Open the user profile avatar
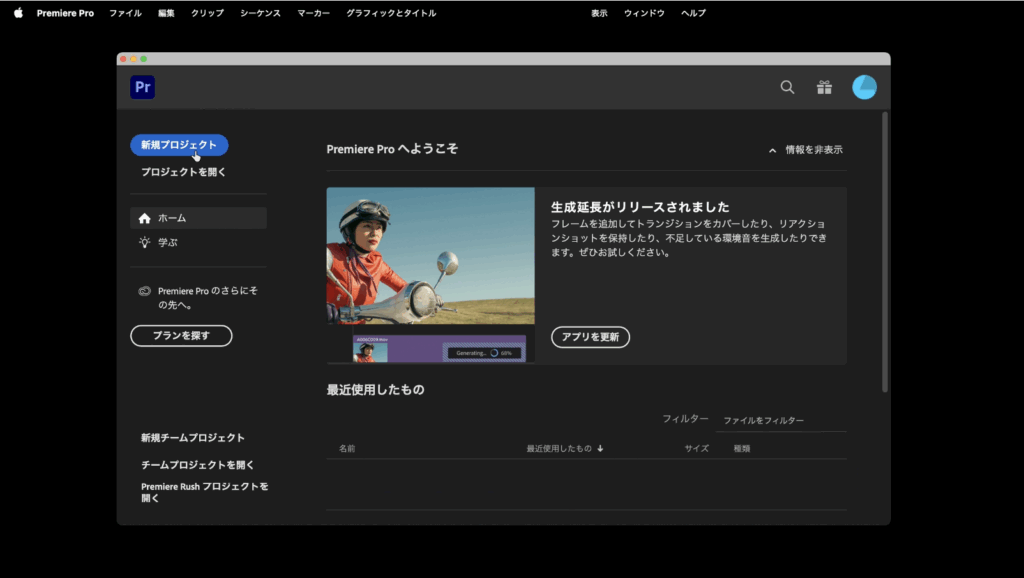Image resolution: width=1024 pixels, height=578 pixels. click(864, 87)
